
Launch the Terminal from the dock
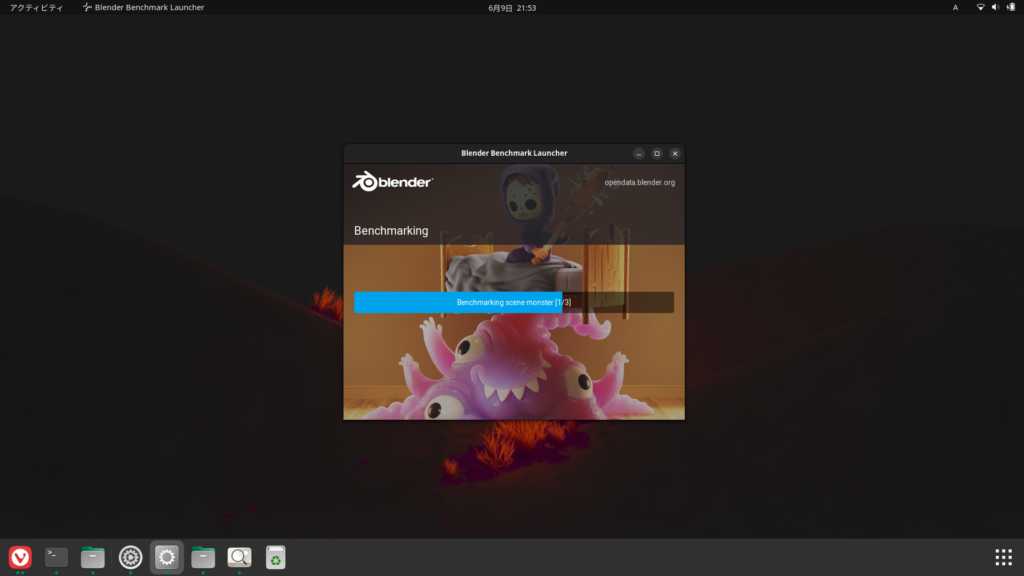coord(56,557)
